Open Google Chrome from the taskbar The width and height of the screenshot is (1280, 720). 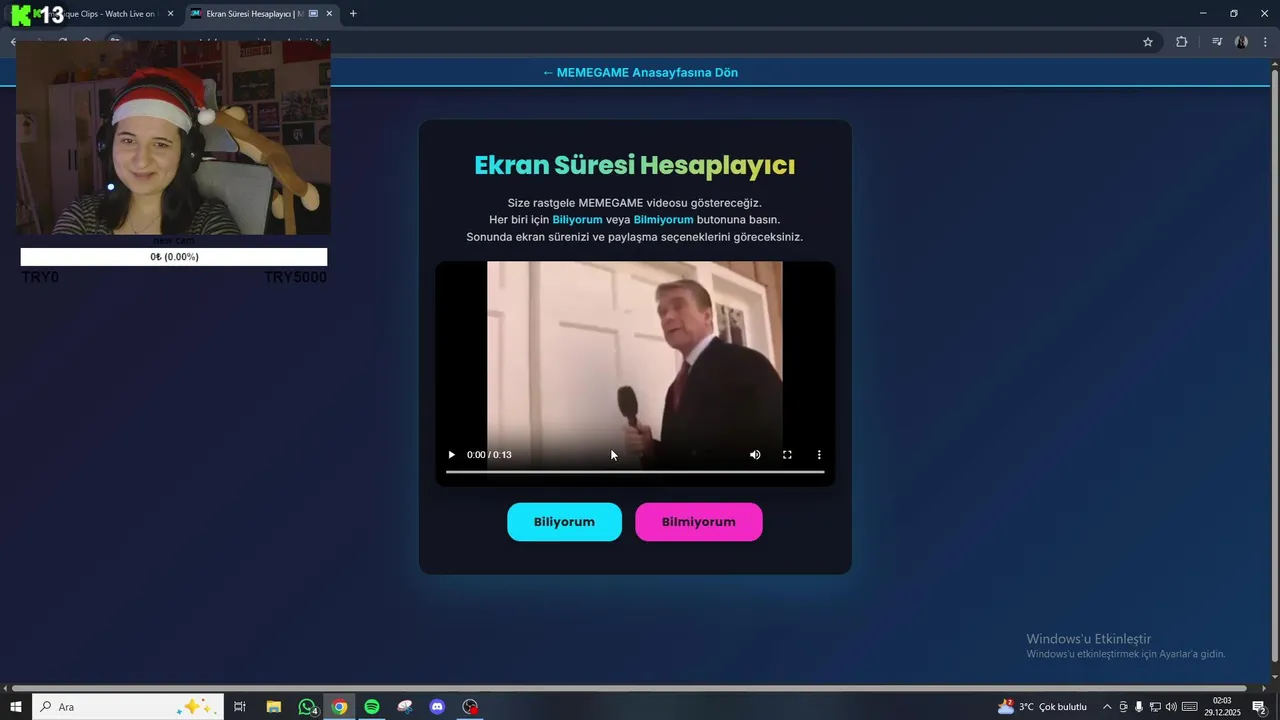pyautogui.click(x=340, y=707)
